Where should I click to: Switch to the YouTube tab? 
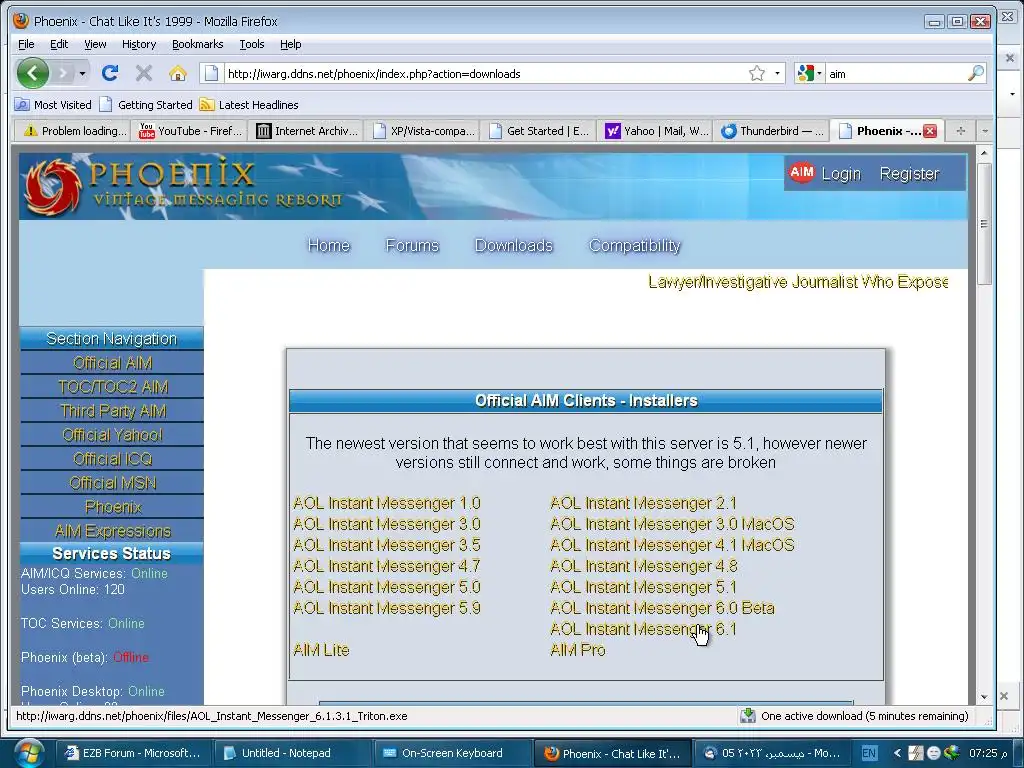coord(190,131)
